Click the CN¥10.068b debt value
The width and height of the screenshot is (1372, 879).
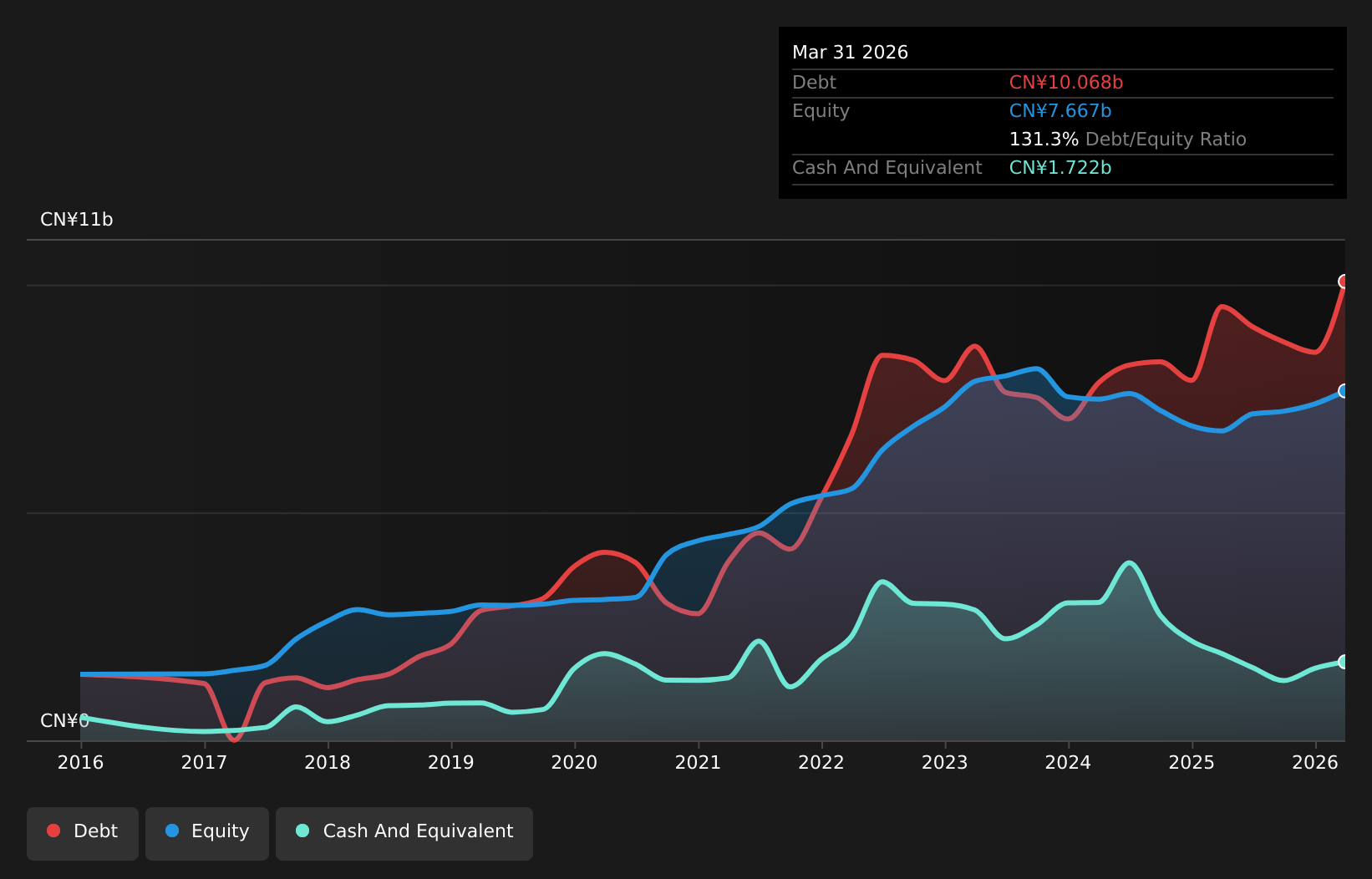[x=1066, y=83]
